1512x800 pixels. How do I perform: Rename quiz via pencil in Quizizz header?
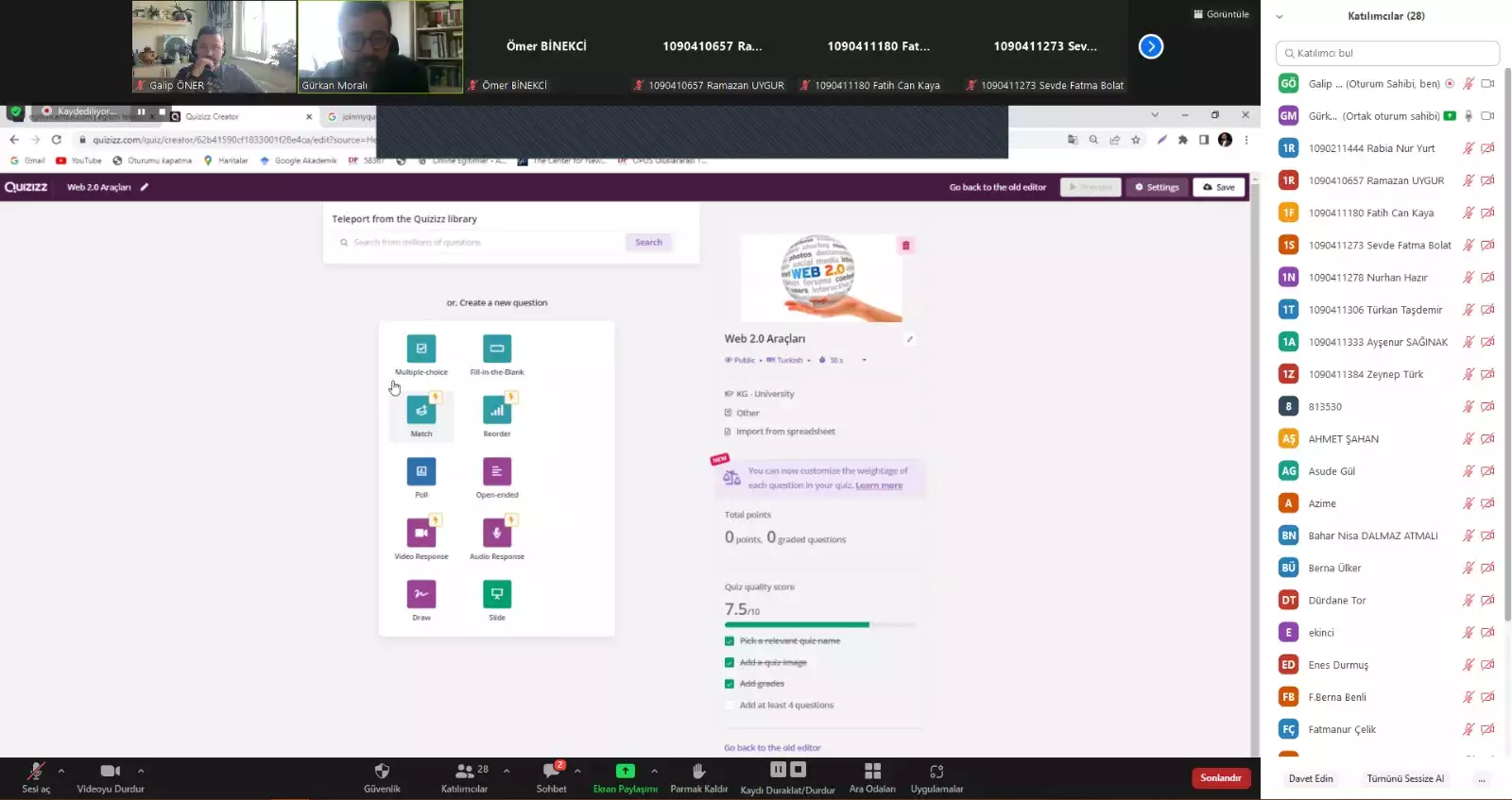(145, 187)
